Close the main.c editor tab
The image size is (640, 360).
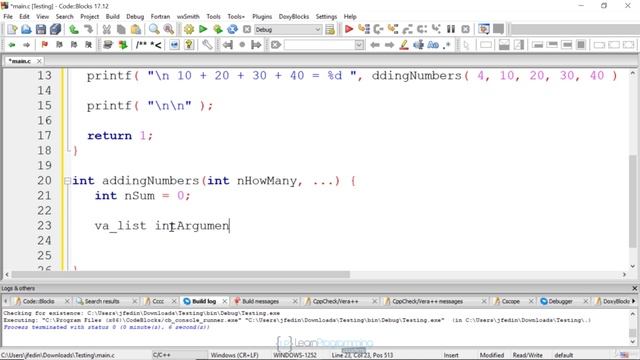point(39,61)
